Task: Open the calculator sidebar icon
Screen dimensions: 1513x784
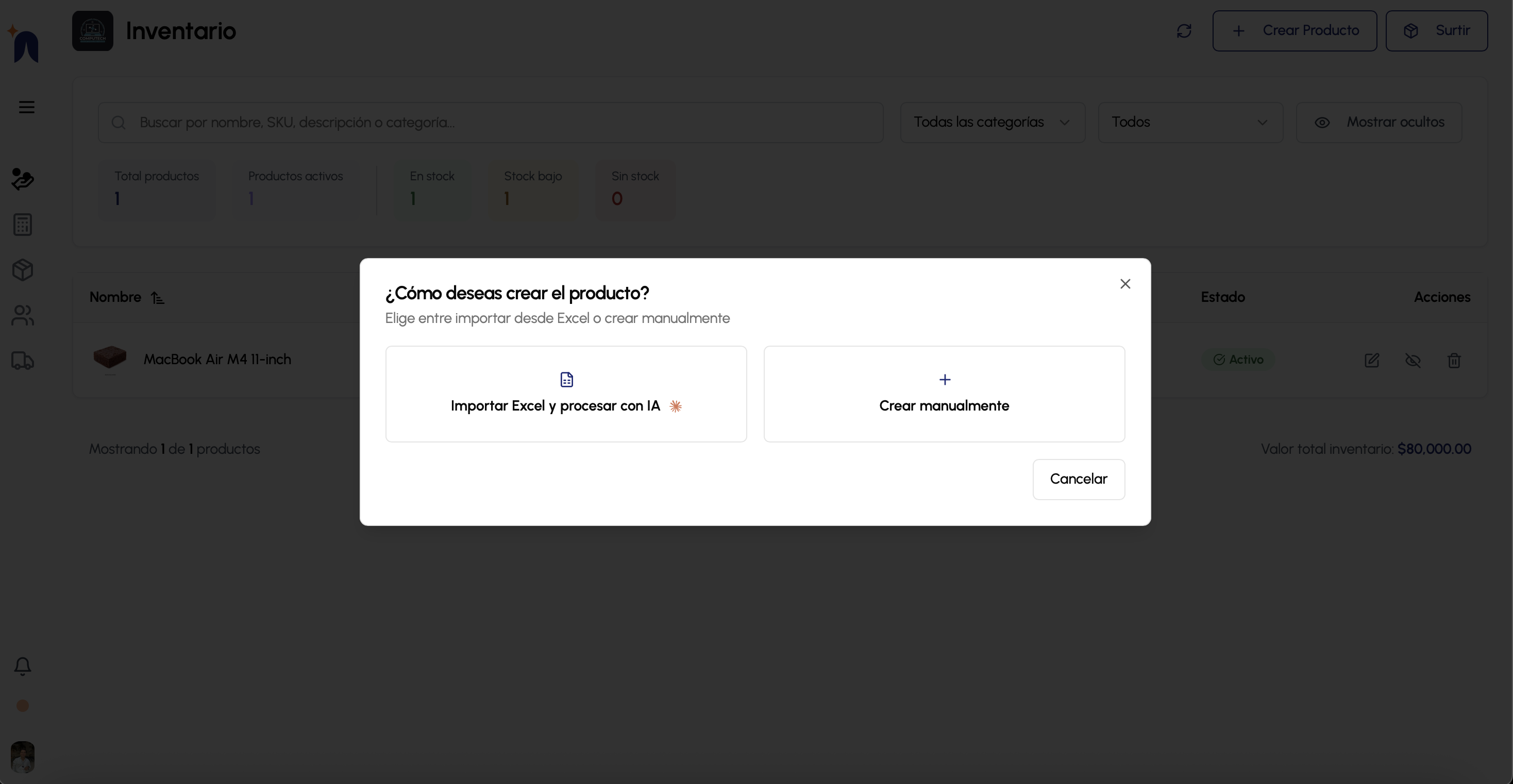Action: (x=22, y=225)
